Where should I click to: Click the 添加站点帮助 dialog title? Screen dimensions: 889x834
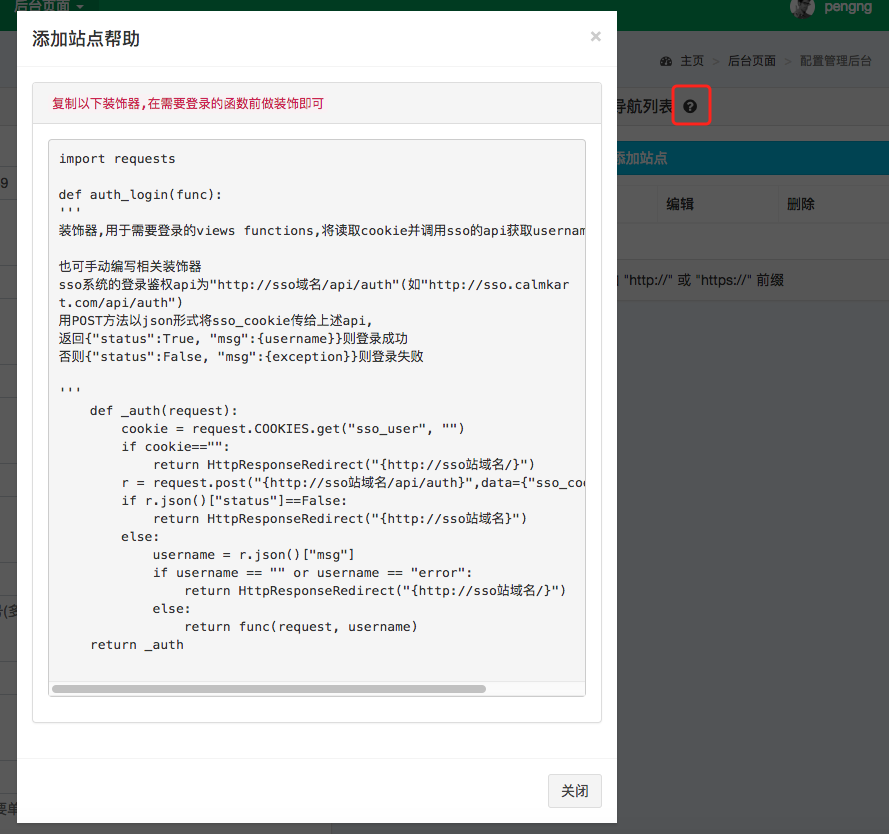86,39
